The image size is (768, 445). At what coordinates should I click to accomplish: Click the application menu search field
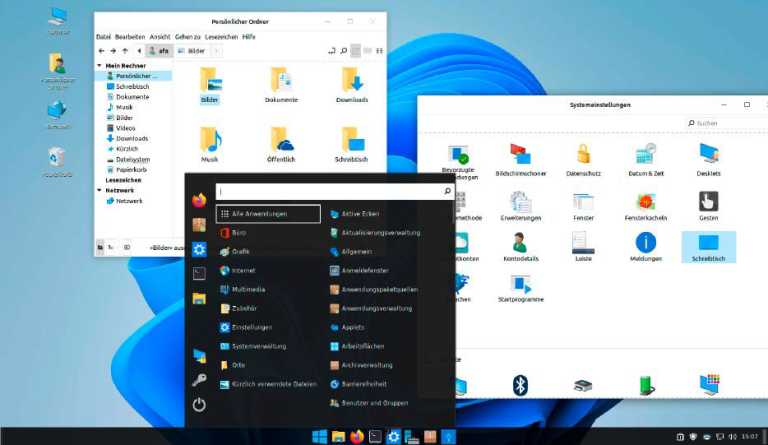coord(328,191)
